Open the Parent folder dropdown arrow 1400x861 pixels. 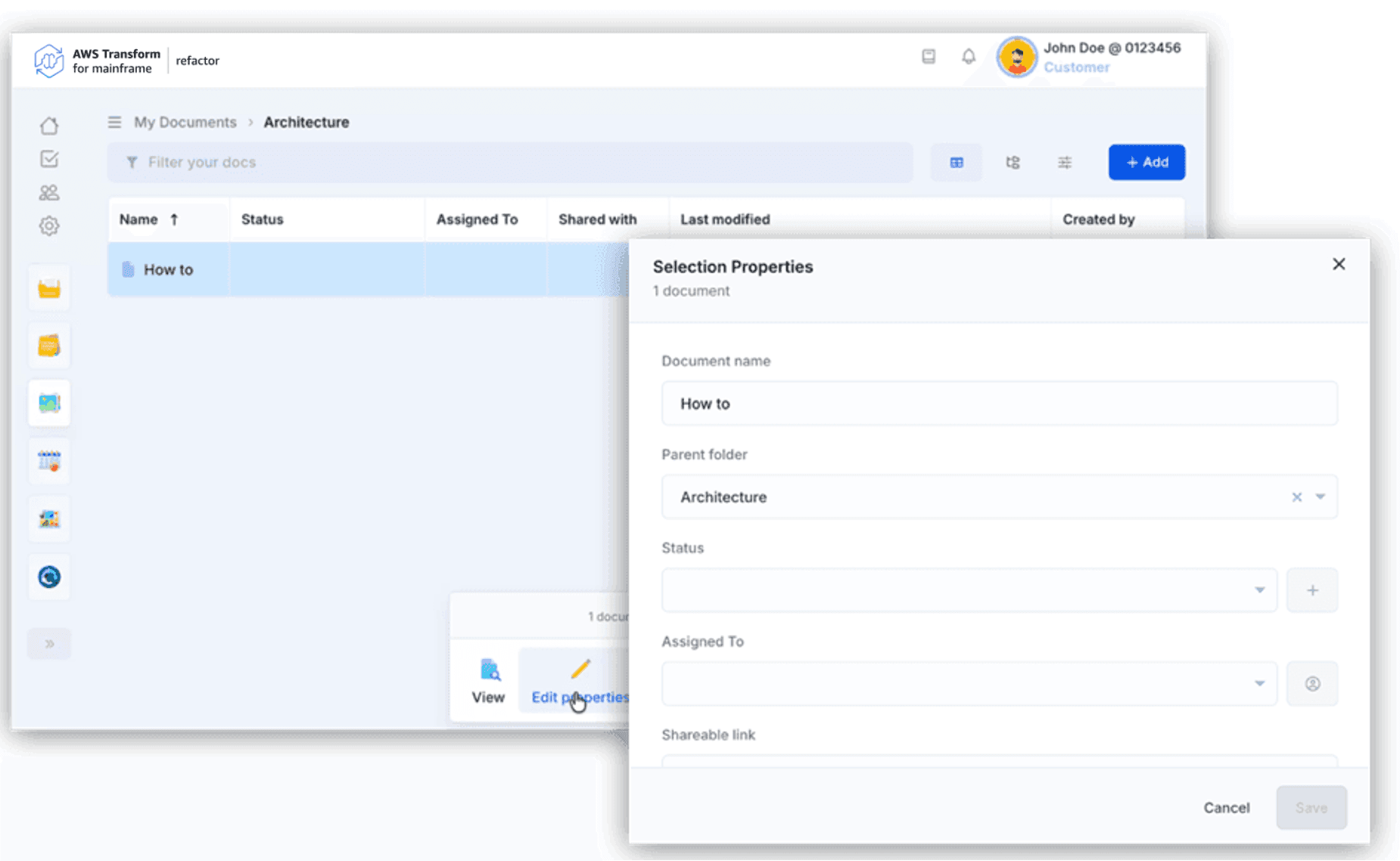[x=1320, y=497]
